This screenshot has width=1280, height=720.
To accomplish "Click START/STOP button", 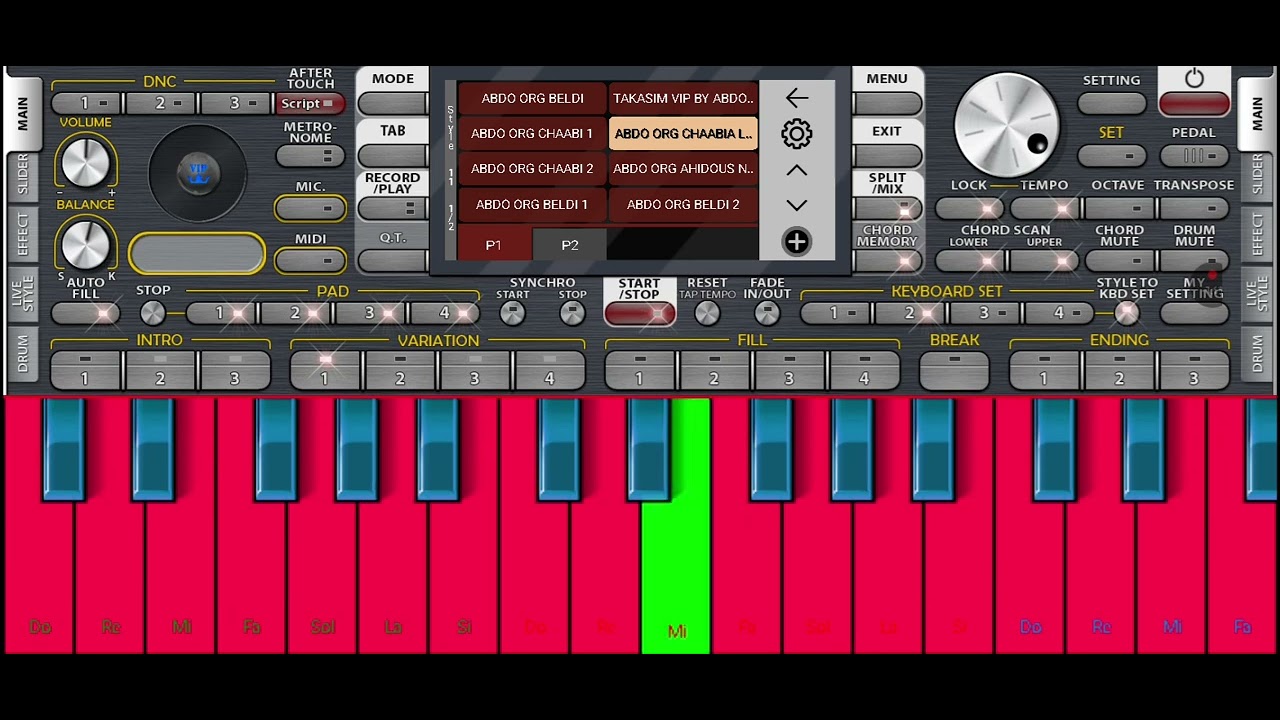I will pyautogui.click(x=639, y=313).
